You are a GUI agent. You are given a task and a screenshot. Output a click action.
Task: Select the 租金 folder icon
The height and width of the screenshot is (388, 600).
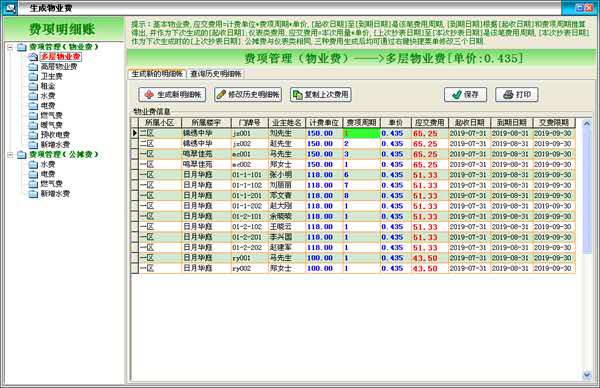(33, 86)
